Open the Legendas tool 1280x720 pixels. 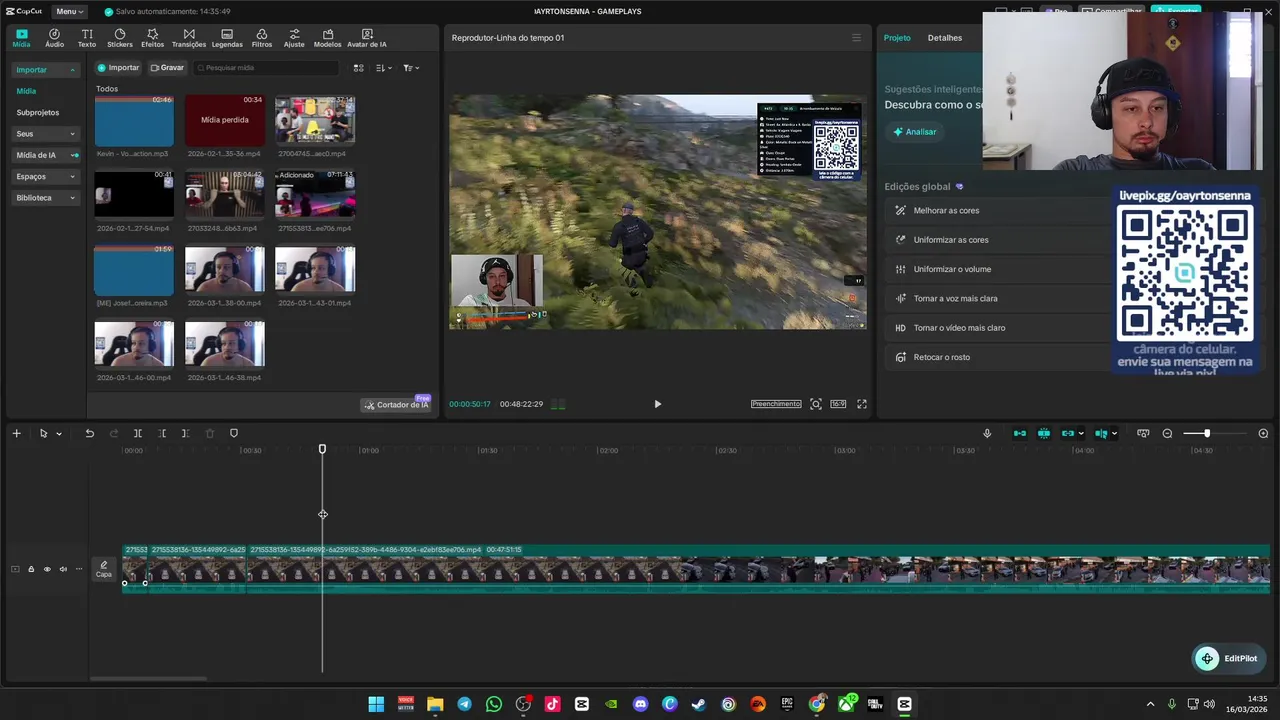(x=227, y=38)
